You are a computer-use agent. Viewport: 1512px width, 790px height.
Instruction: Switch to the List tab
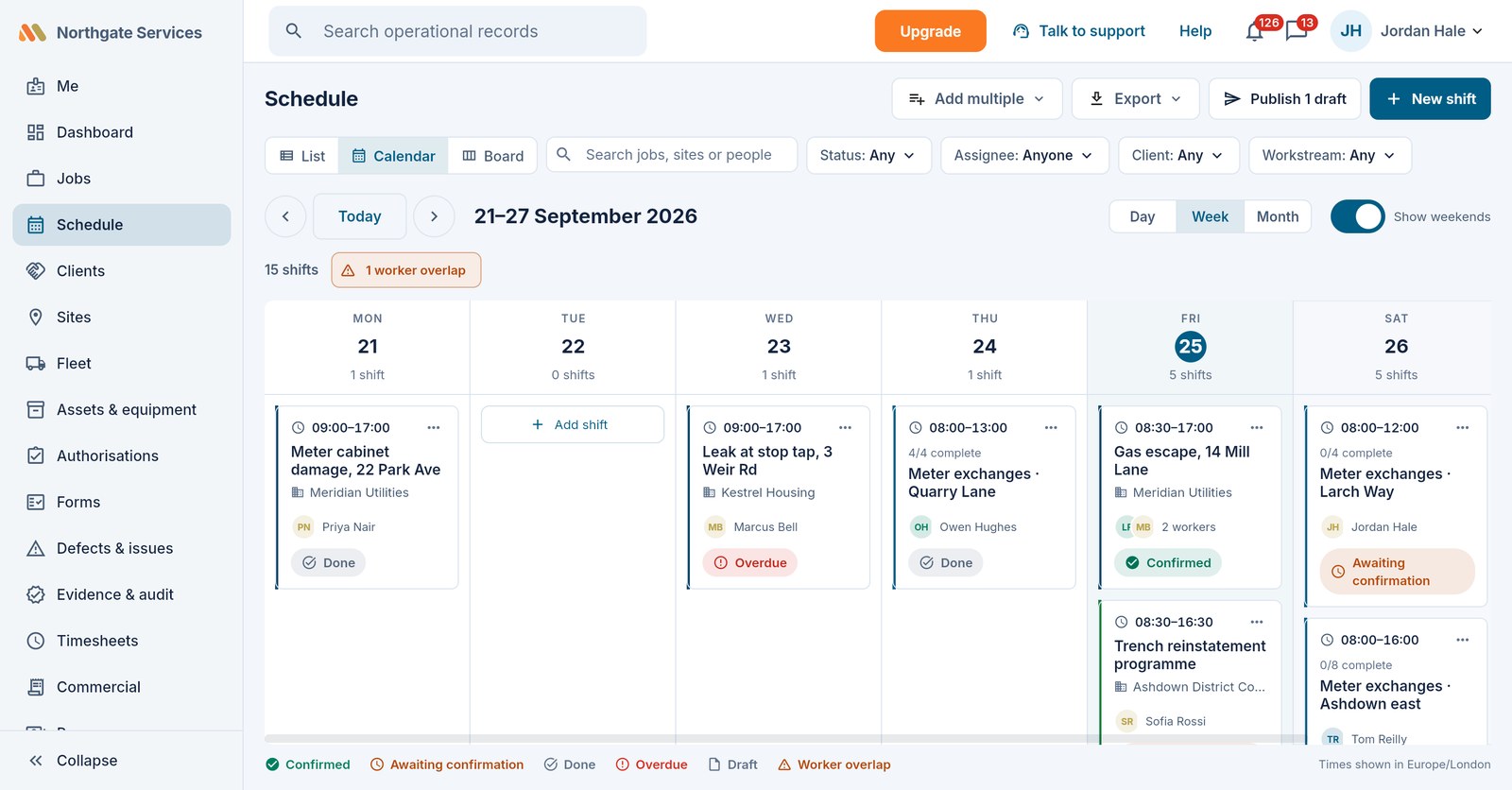click(302, 156)
